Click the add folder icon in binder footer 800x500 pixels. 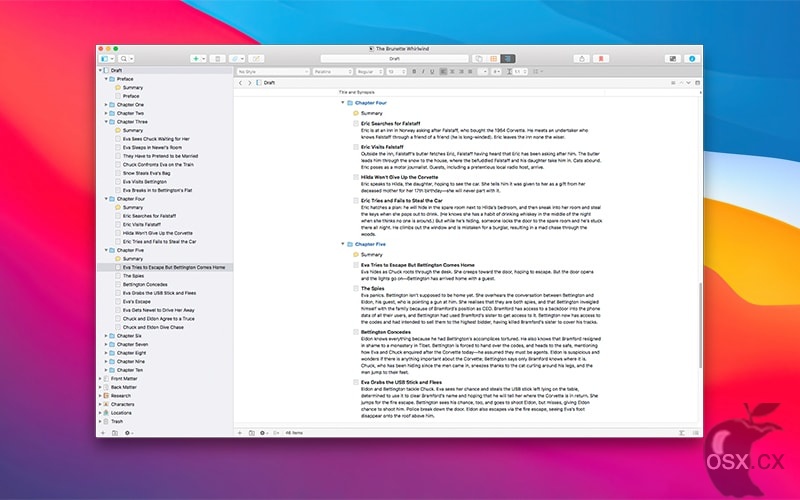115,433
